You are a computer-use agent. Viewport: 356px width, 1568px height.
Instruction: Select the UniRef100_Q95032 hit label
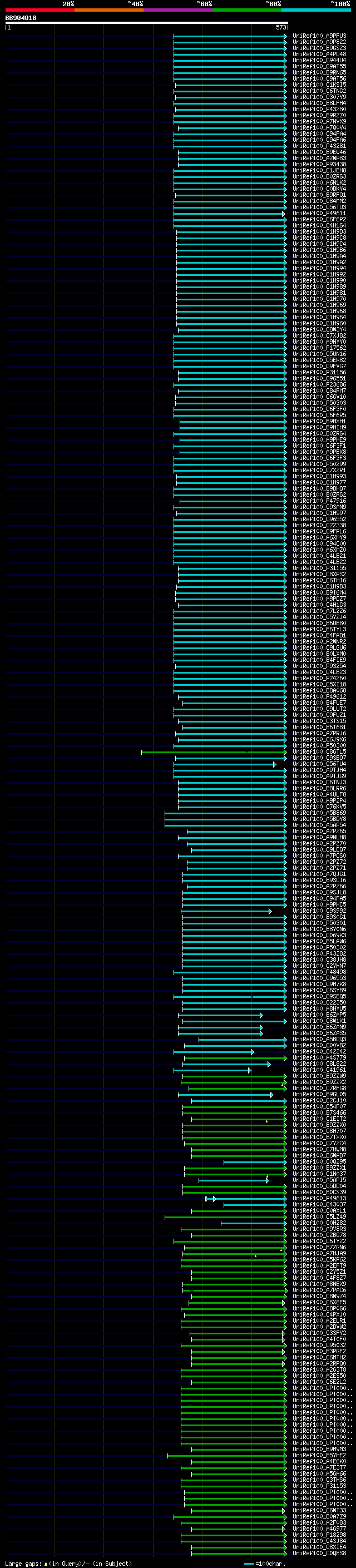tap(319, 1345)
